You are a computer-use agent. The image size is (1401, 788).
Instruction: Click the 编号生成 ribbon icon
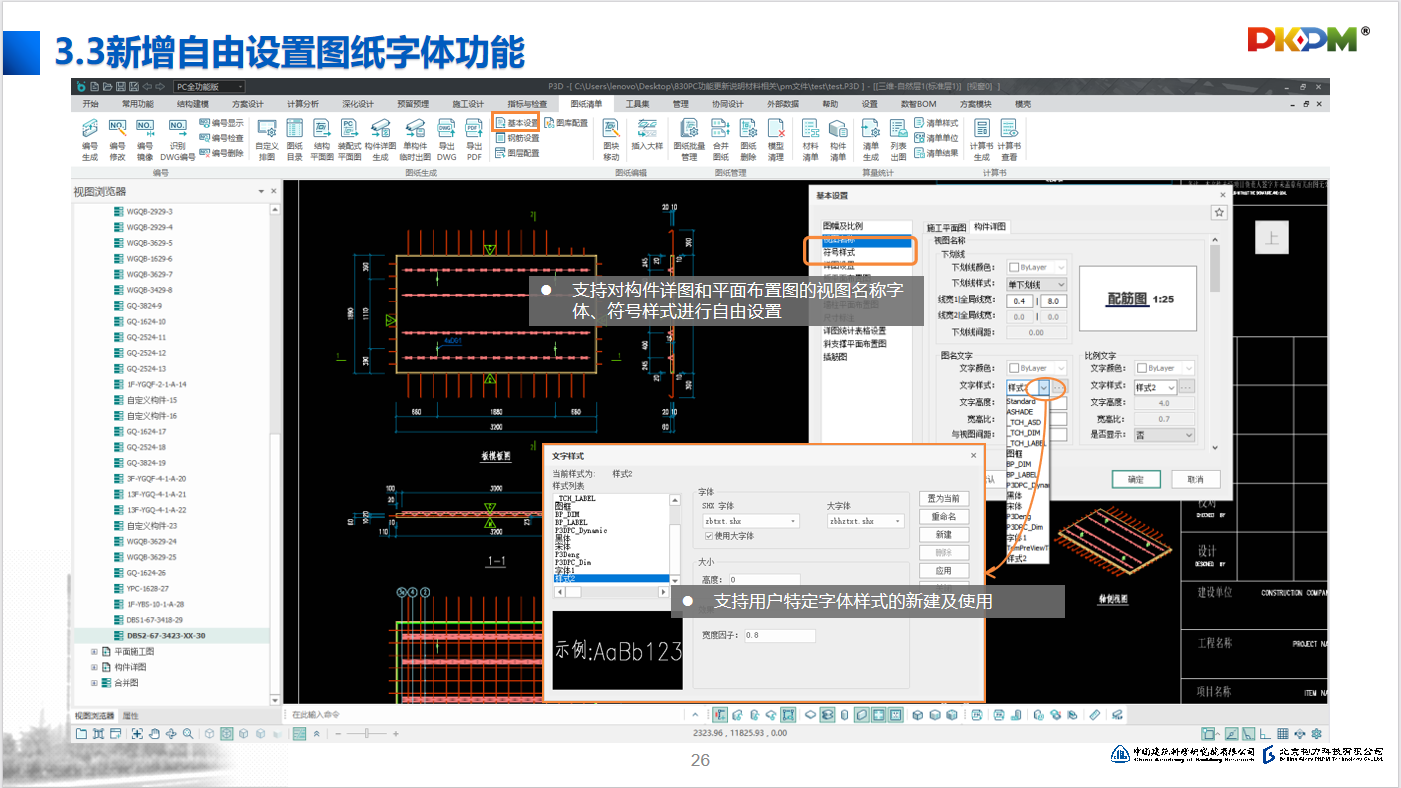(x=90, y=139)
